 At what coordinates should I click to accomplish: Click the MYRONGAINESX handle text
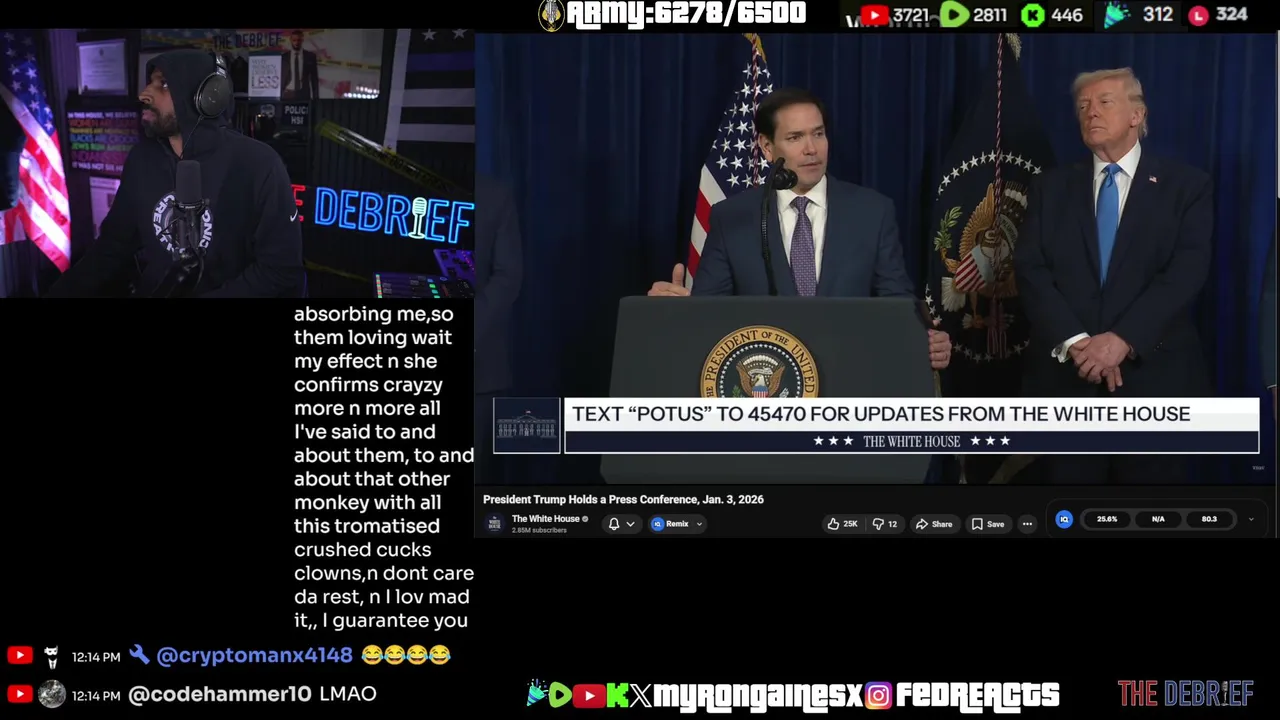(x=760, y=695)
